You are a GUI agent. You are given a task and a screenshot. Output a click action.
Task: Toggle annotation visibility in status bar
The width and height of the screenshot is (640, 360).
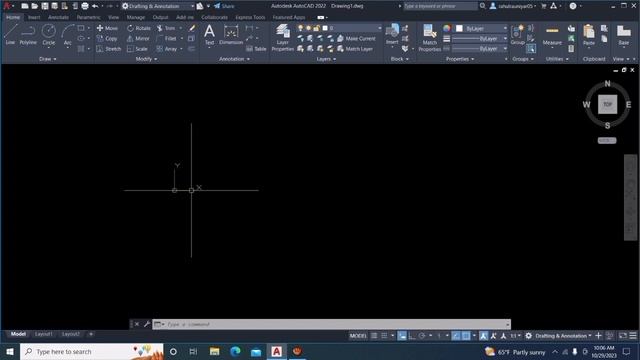click(x=484, y=336)
